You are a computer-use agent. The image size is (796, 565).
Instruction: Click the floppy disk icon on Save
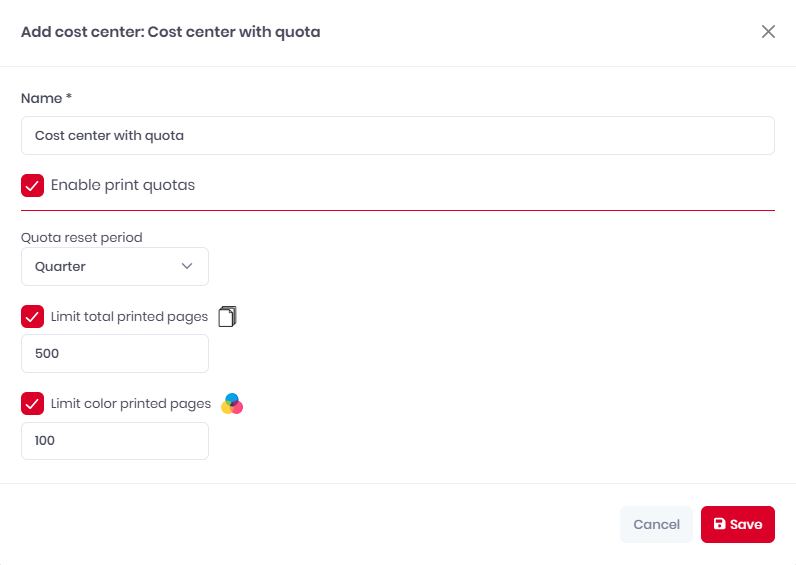tap(720, 524)
